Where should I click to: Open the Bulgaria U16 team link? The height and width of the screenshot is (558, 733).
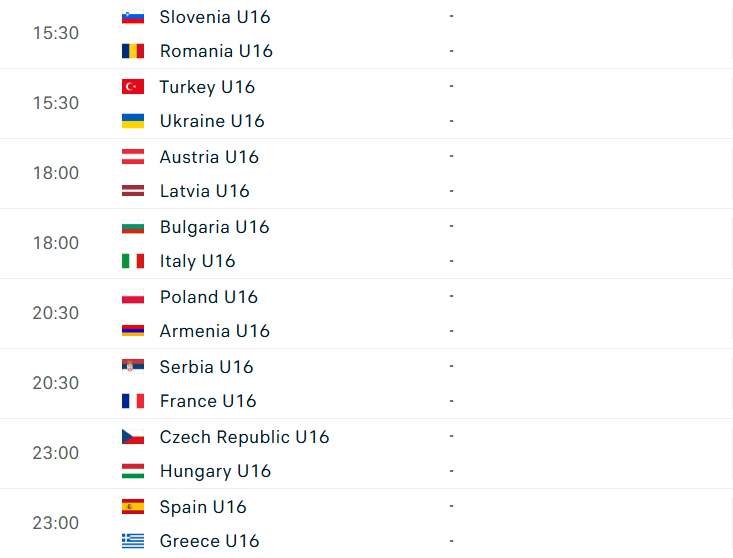(215, 227)
